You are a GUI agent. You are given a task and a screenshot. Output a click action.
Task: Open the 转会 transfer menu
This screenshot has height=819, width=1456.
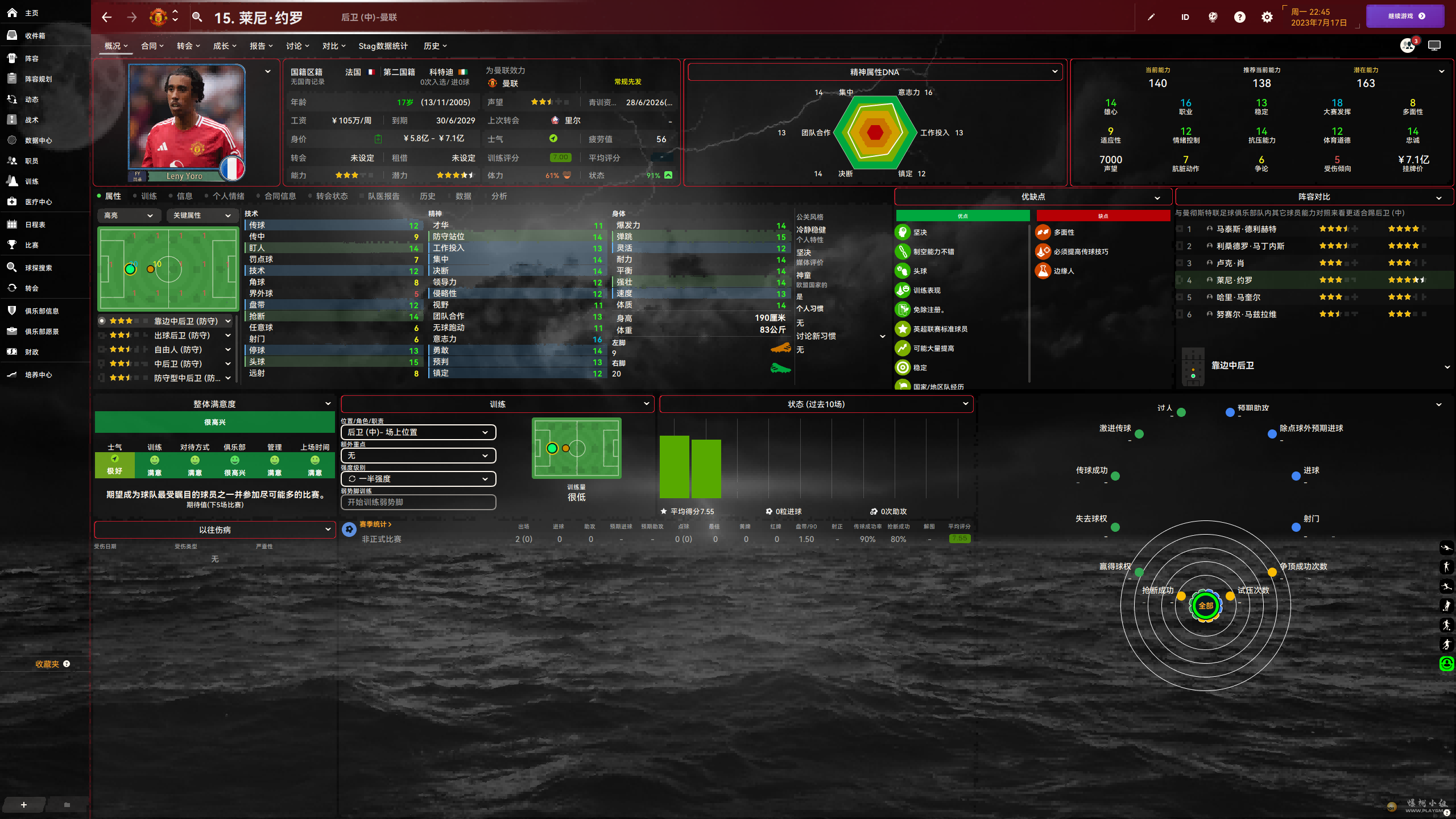(x=188, y=45)
